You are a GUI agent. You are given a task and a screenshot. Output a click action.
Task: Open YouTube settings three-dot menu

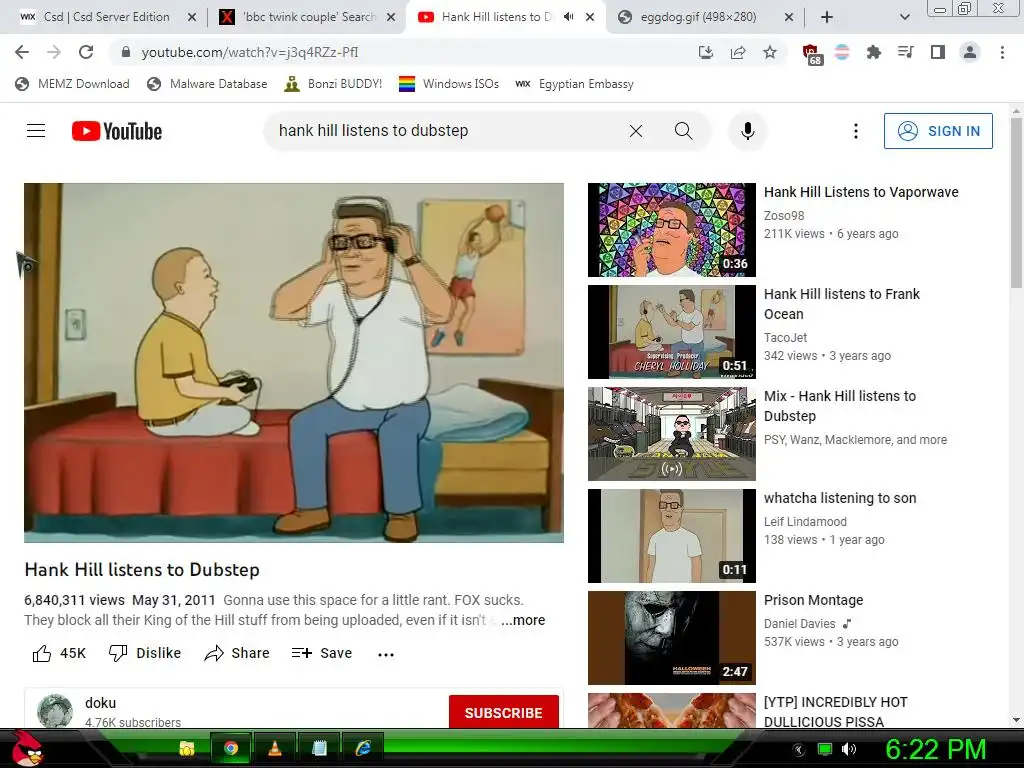click(856, 131)
